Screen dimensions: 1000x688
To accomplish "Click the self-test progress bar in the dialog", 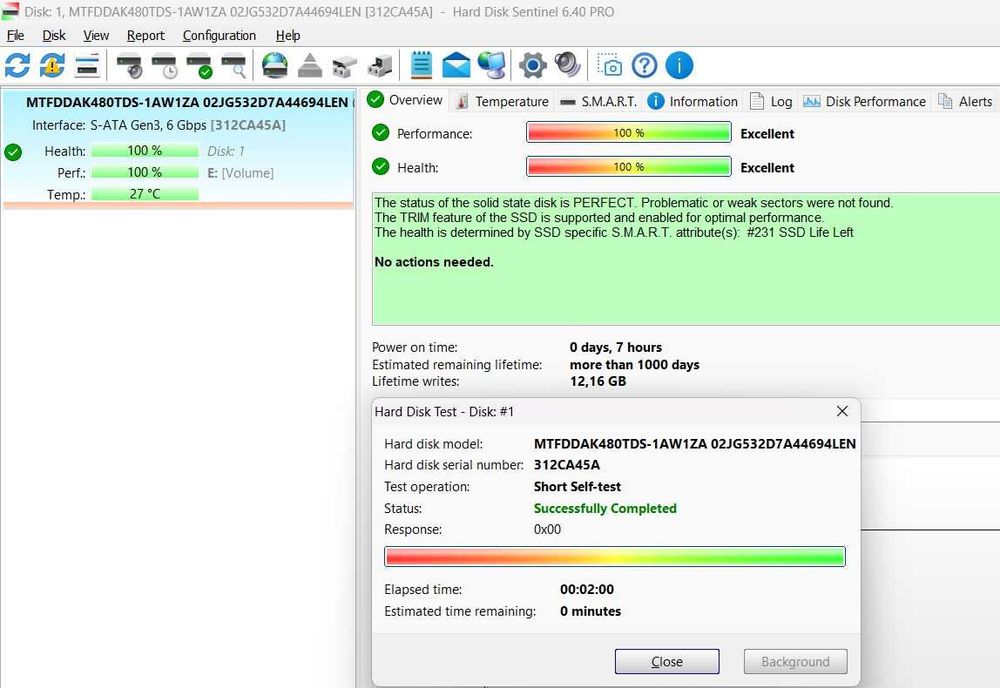I will [615, 557].
